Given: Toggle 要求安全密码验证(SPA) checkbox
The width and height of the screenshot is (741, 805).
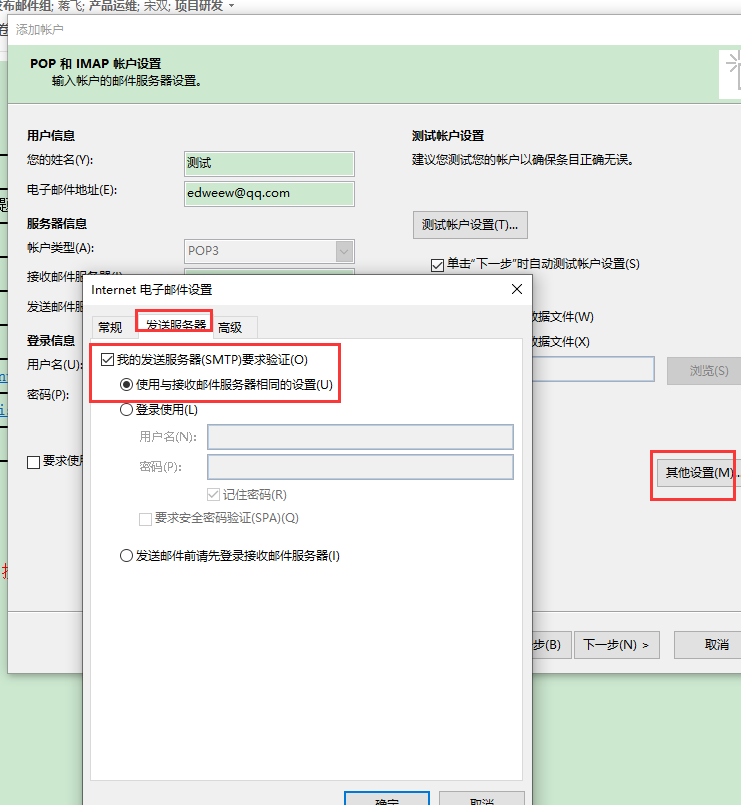Looking at the screenshot, I should click(145, 519).
